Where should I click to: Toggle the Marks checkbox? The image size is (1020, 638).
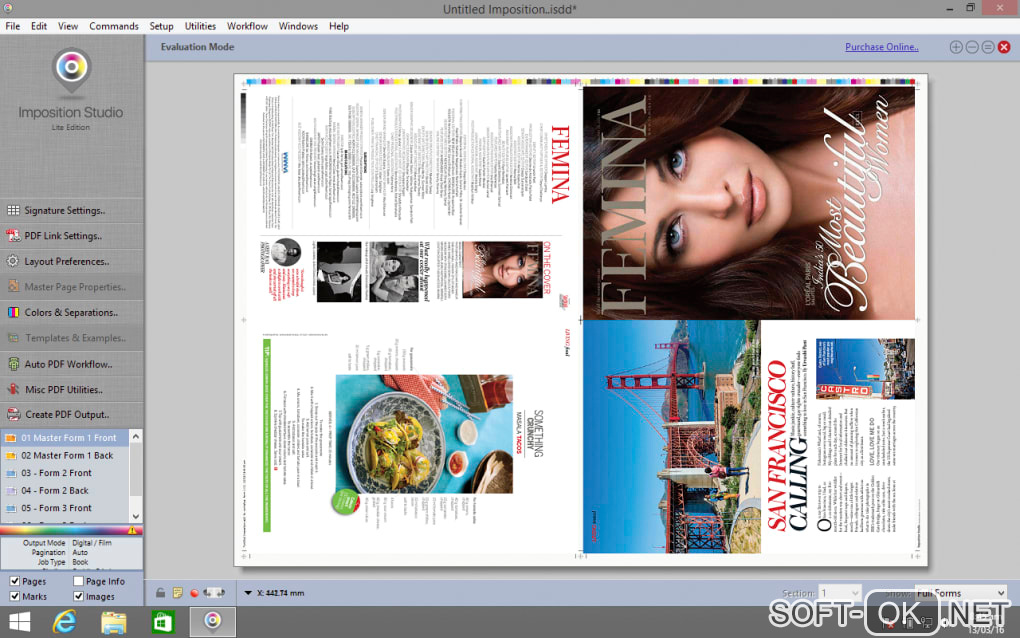[14, 596]
